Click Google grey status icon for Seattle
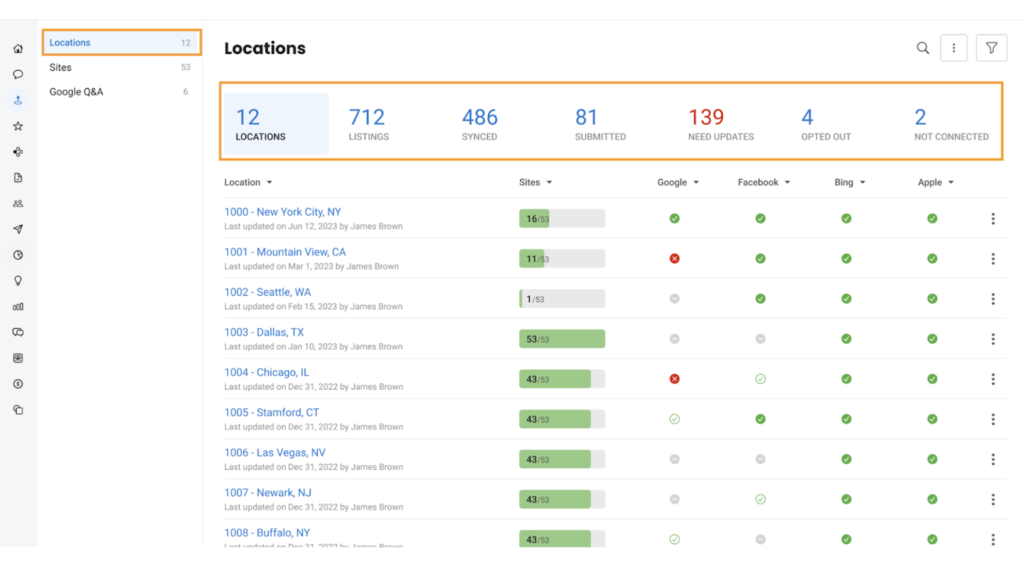Viewport: 1024px width, 570px height. pyautogui.click(x=675, y=298)
